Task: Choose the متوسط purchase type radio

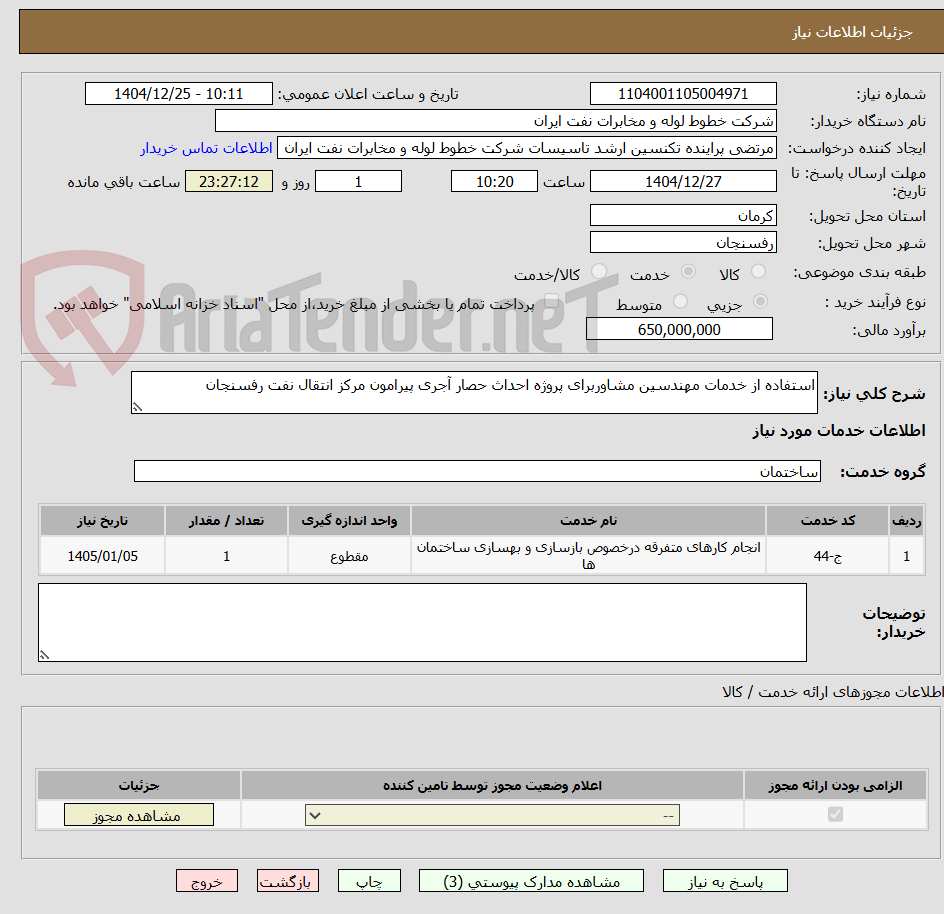Action: click(x=680, y=301)
